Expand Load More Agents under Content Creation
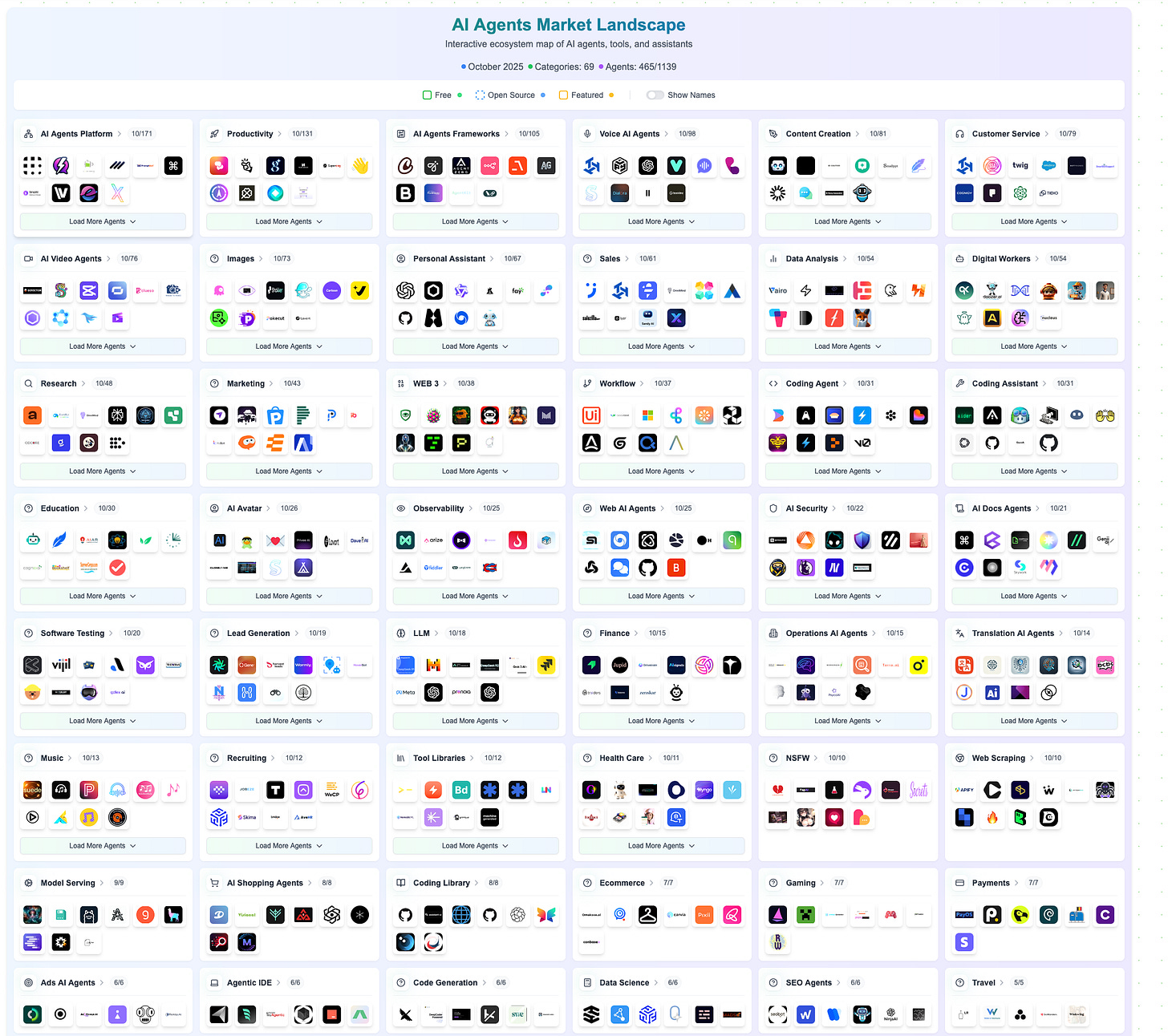This screenshot has height=1036, width=1168. pos(848,221)
